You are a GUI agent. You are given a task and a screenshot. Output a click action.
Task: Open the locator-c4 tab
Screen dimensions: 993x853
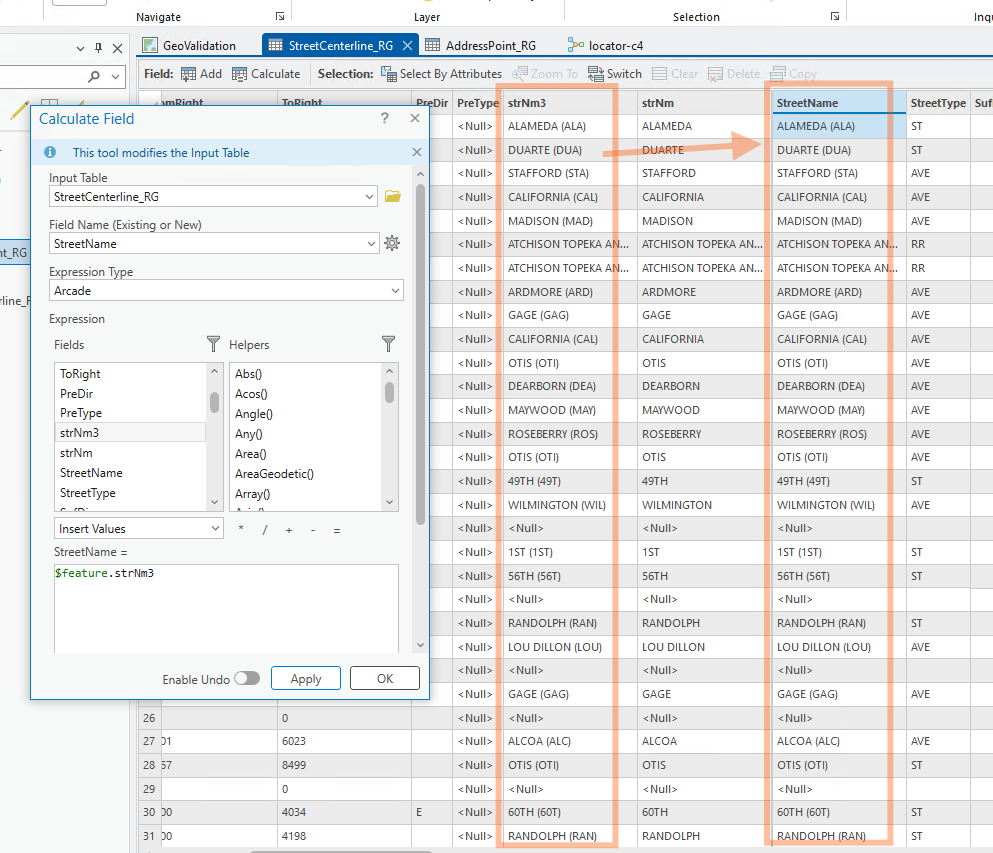[606, 45]
